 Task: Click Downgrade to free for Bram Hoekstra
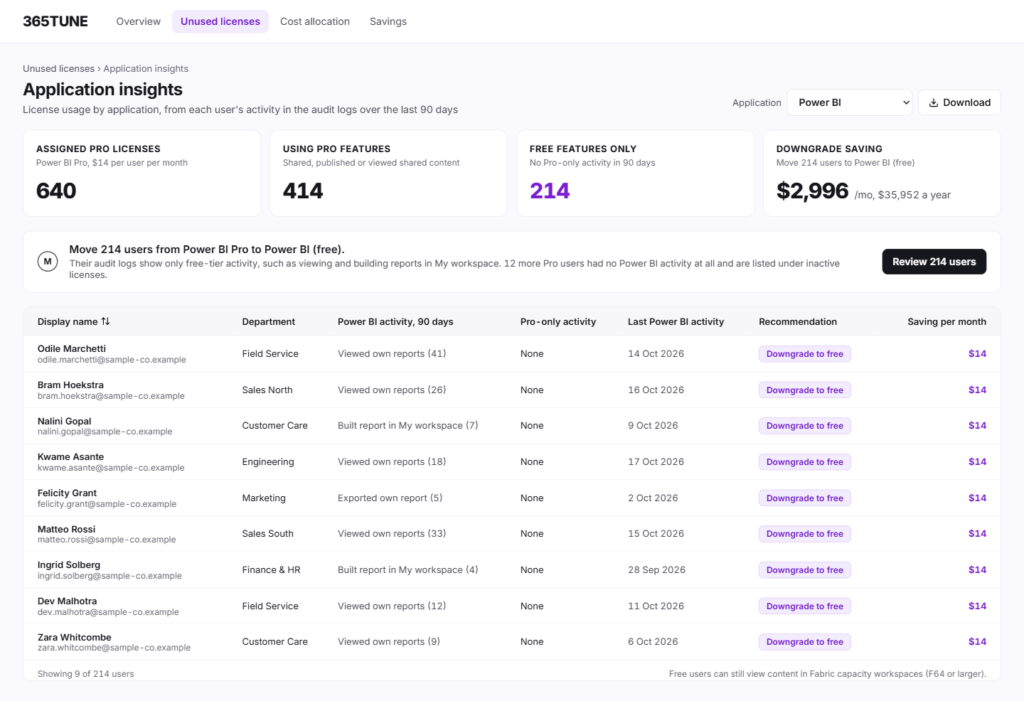(805, 390)
